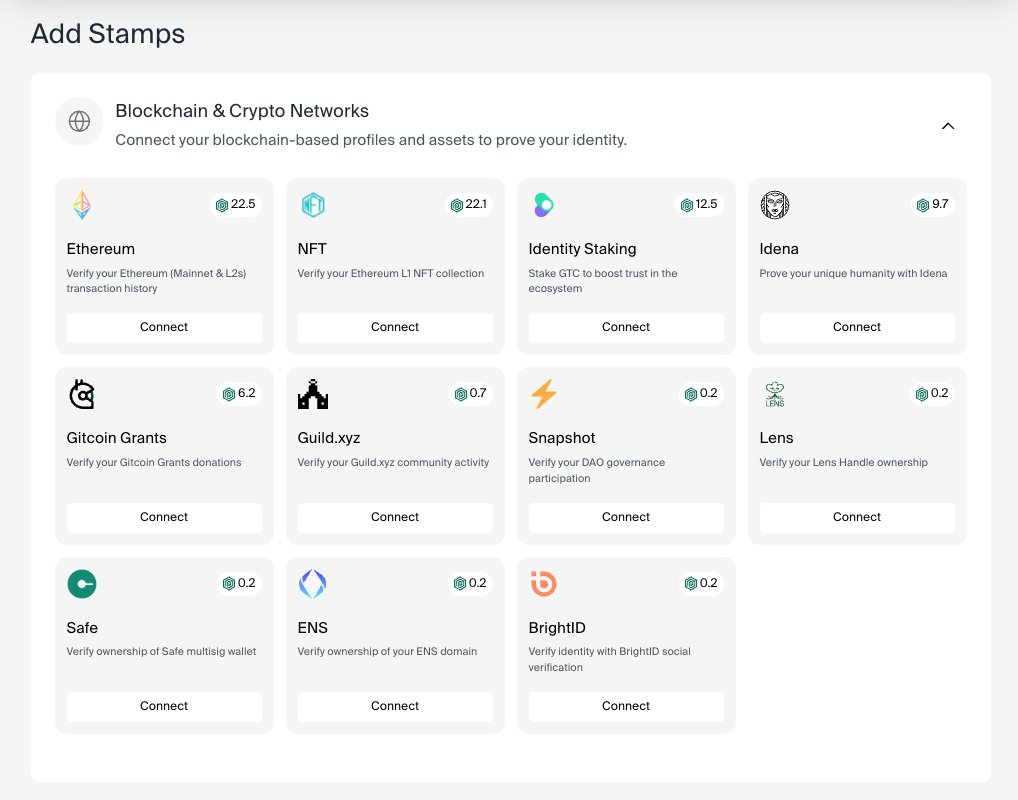
Task: Click 'Verify your Ethereum L1 NFT collection' description
Action: tap(391, 273)
